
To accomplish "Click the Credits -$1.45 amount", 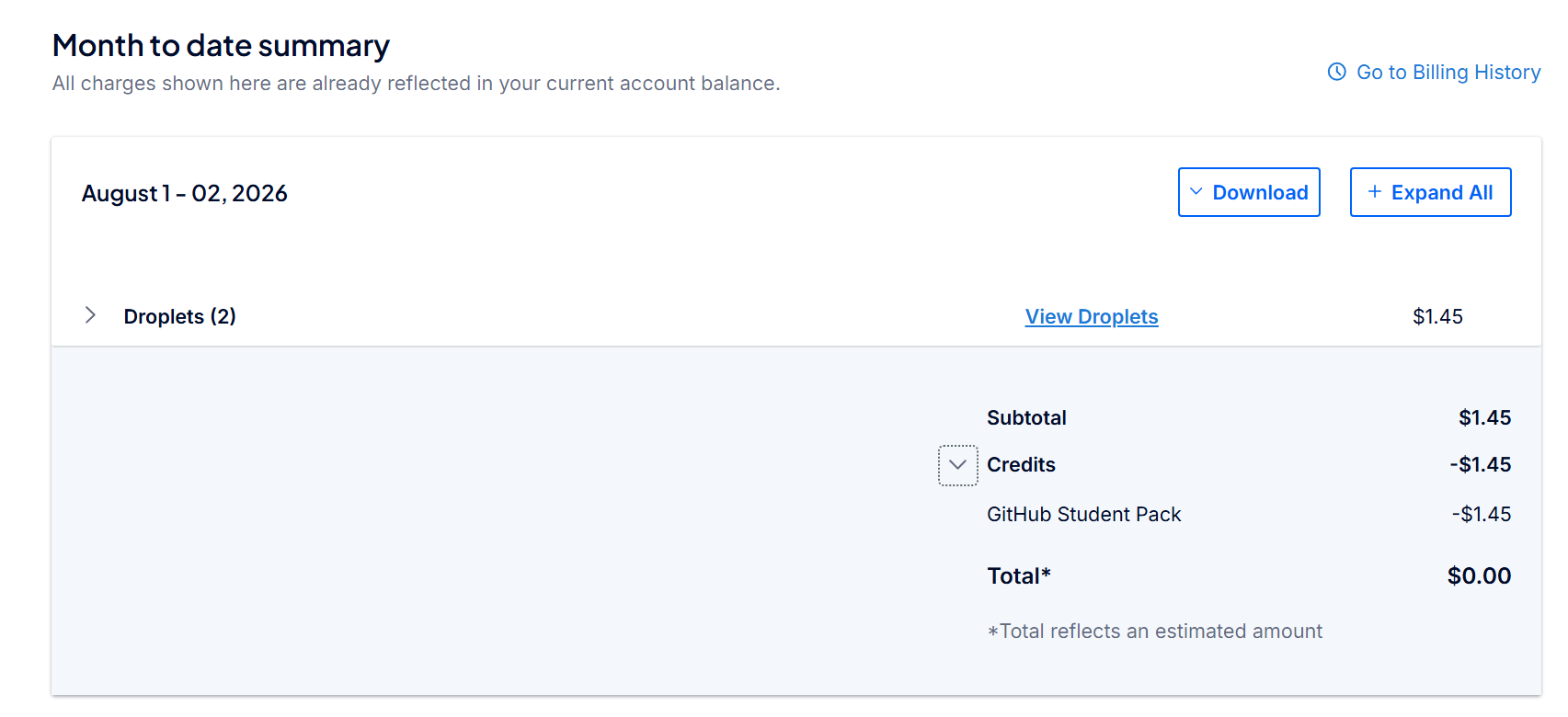I will pyautogui.click(x=1480, y=464).
